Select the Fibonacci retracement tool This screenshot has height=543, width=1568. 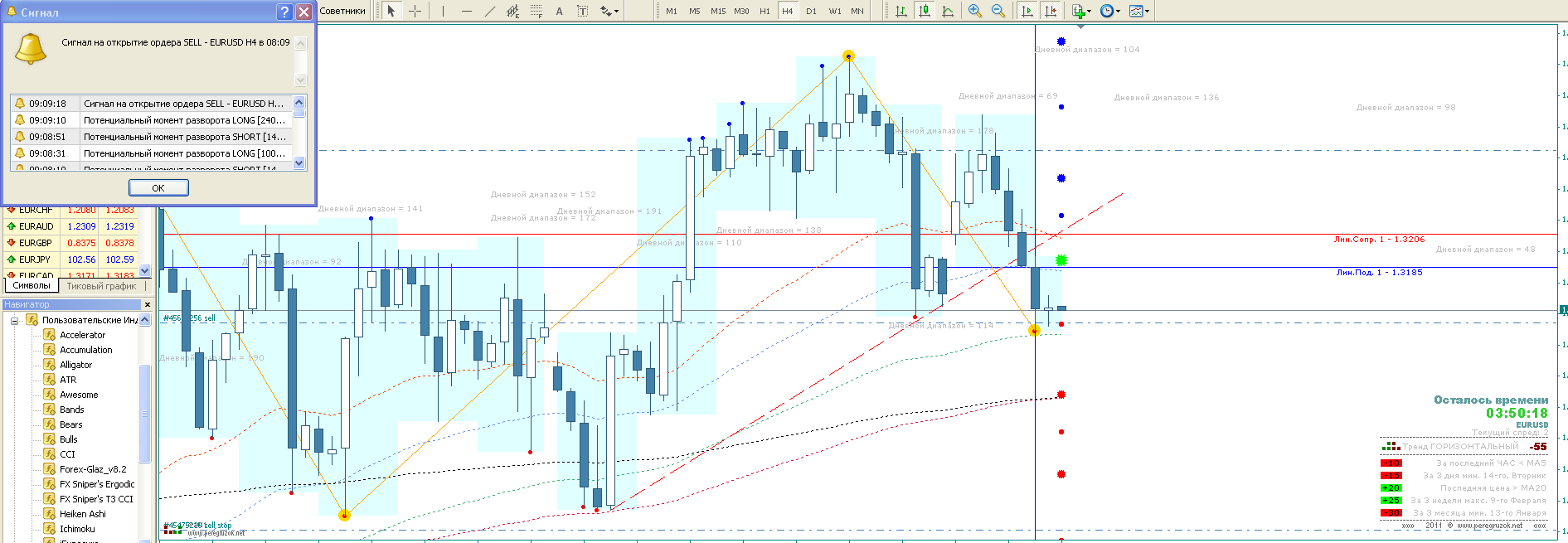tap(536, 11)
